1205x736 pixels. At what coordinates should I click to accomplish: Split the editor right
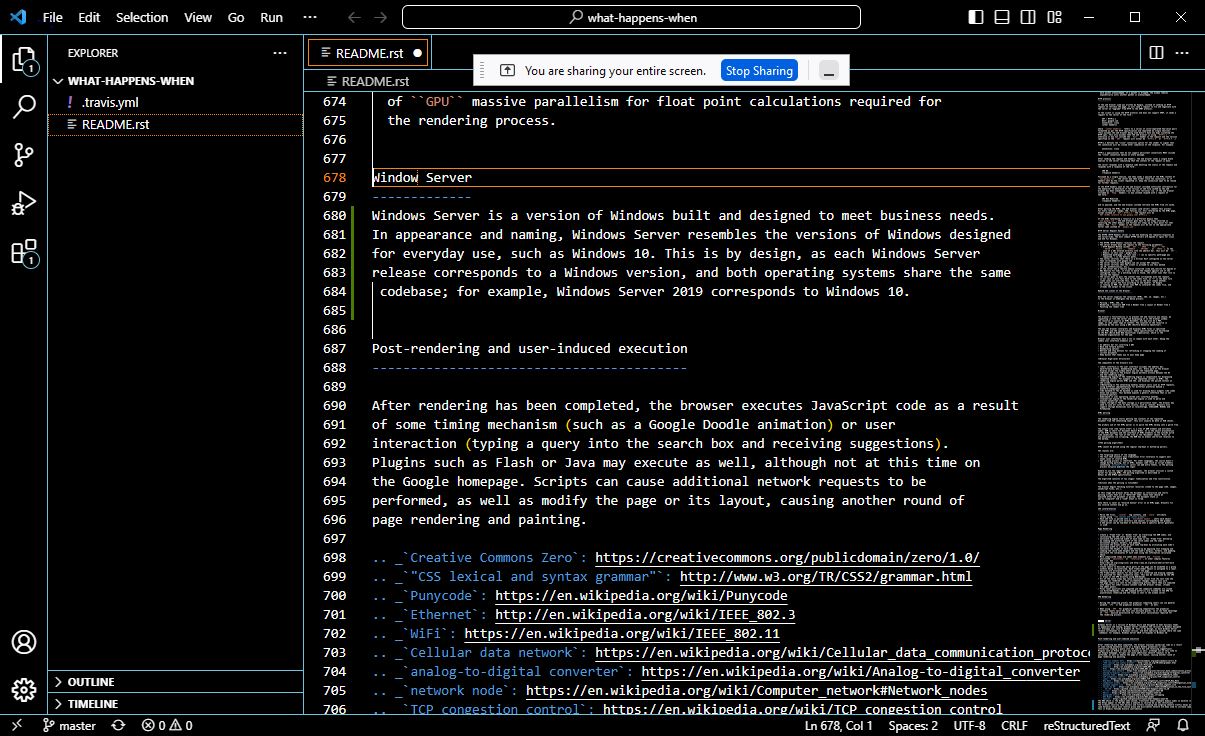point(1156,52)
